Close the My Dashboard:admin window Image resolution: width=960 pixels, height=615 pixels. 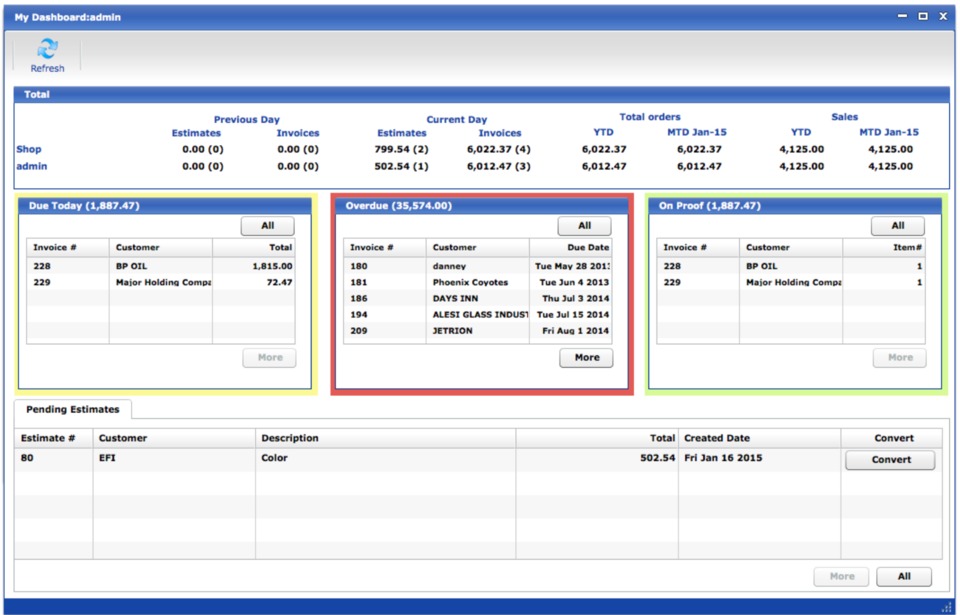pos(943,17)
